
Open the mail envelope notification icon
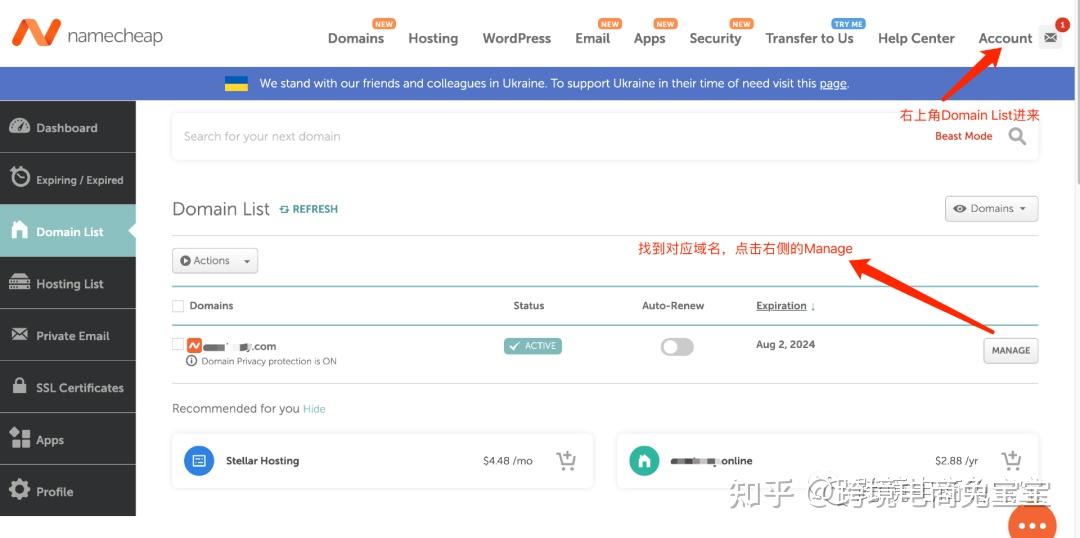(x=1050, y=38)
